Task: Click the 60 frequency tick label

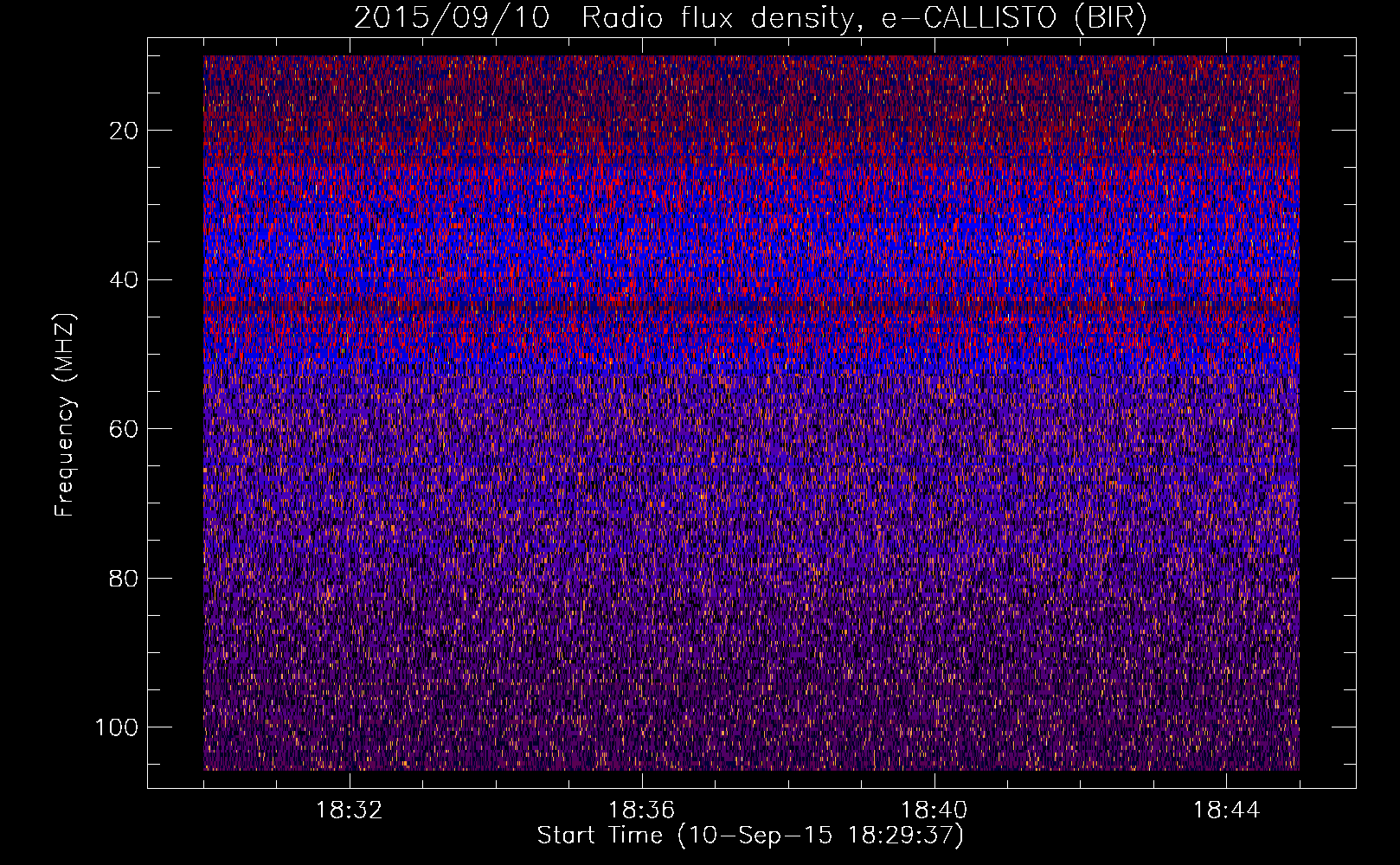Action: point(125,429)
